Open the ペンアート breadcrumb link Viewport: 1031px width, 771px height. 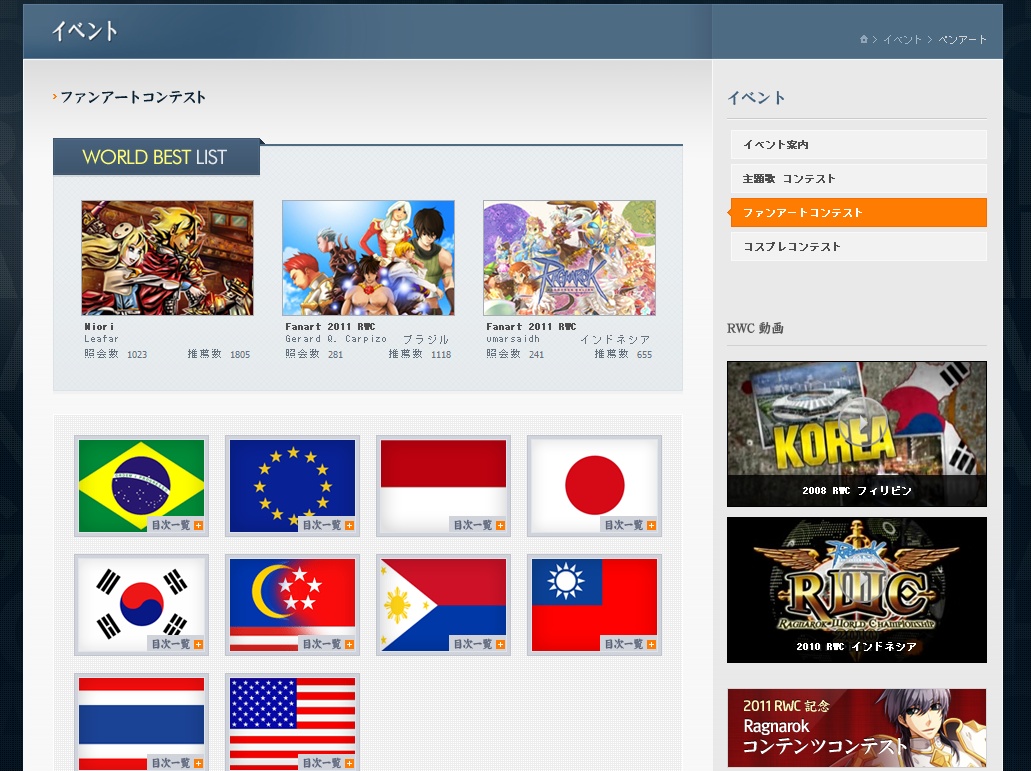point(962,39)
